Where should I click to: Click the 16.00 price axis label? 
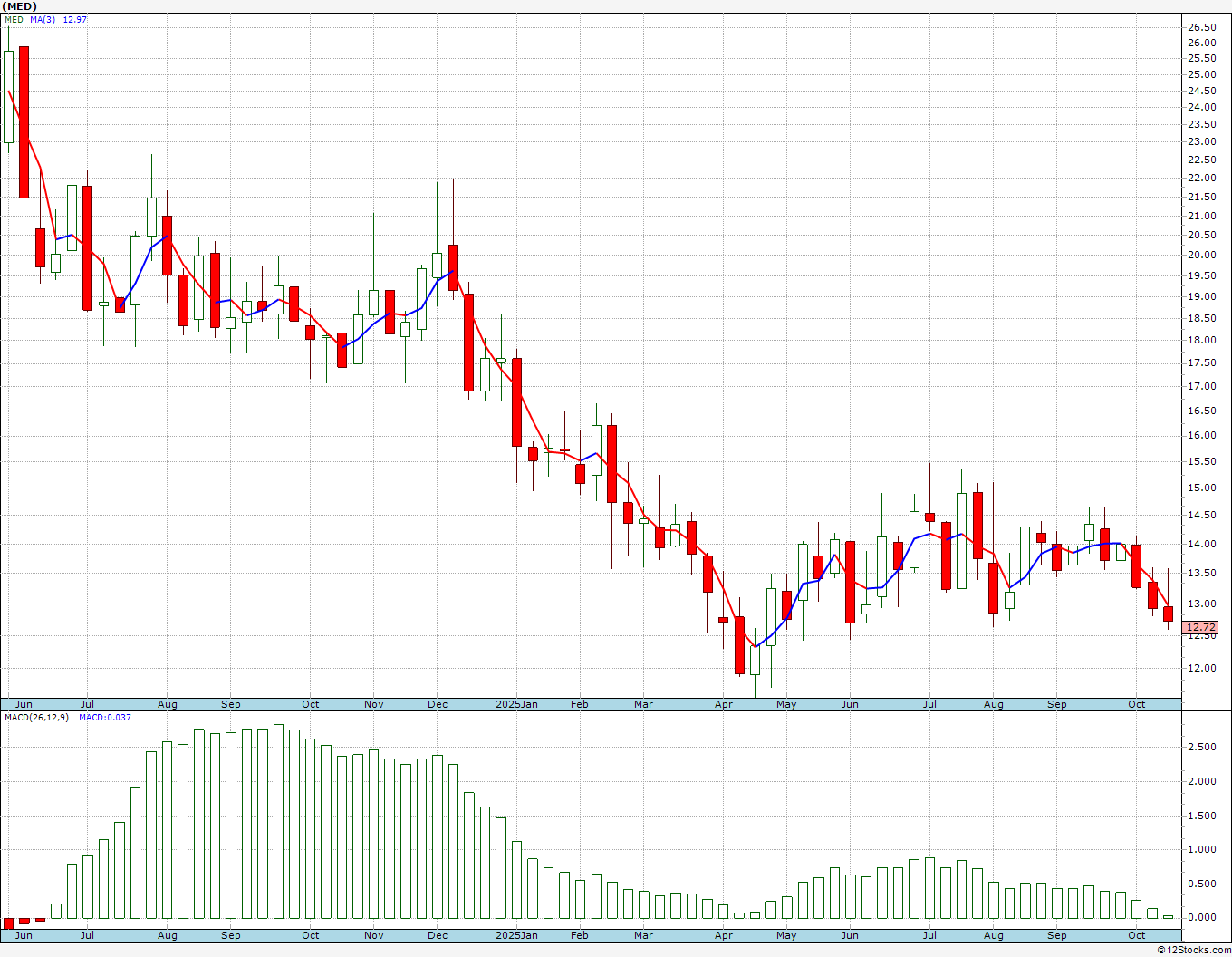1202,435
